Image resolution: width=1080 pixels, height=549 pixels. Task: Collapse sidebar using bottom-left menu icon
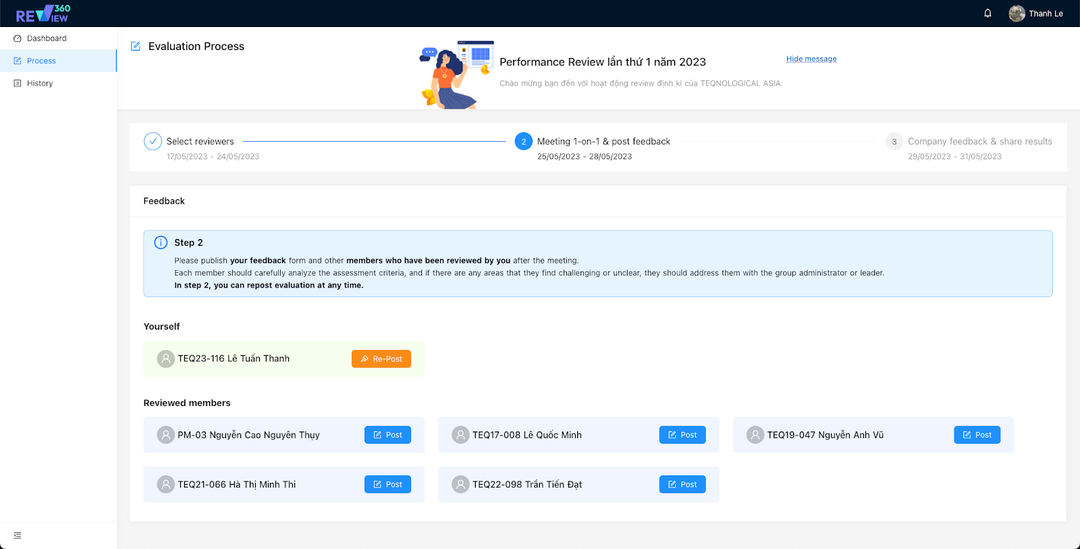17,535
